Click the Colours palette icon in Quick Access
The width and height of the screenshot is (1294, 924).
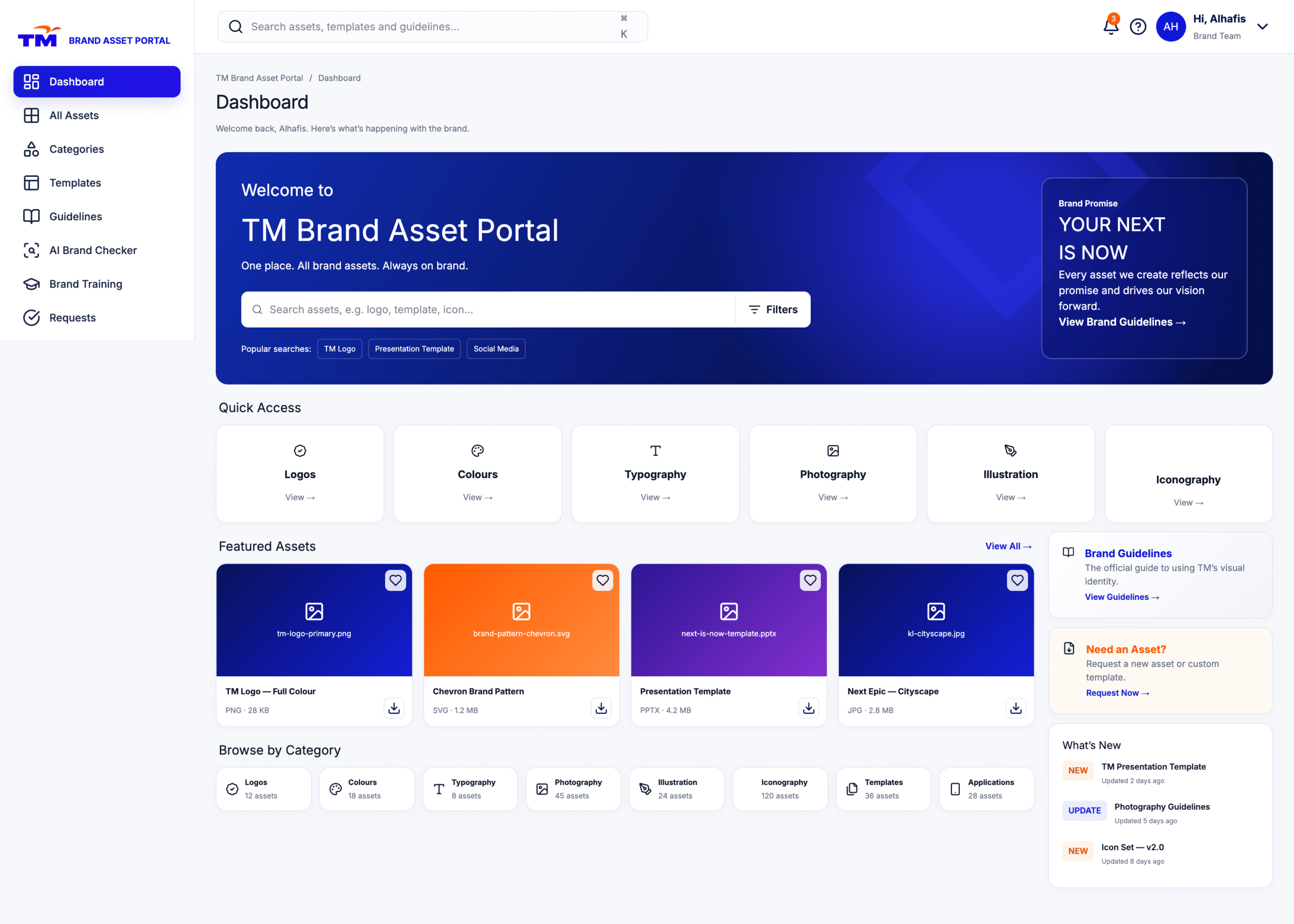tap(478, 450)
